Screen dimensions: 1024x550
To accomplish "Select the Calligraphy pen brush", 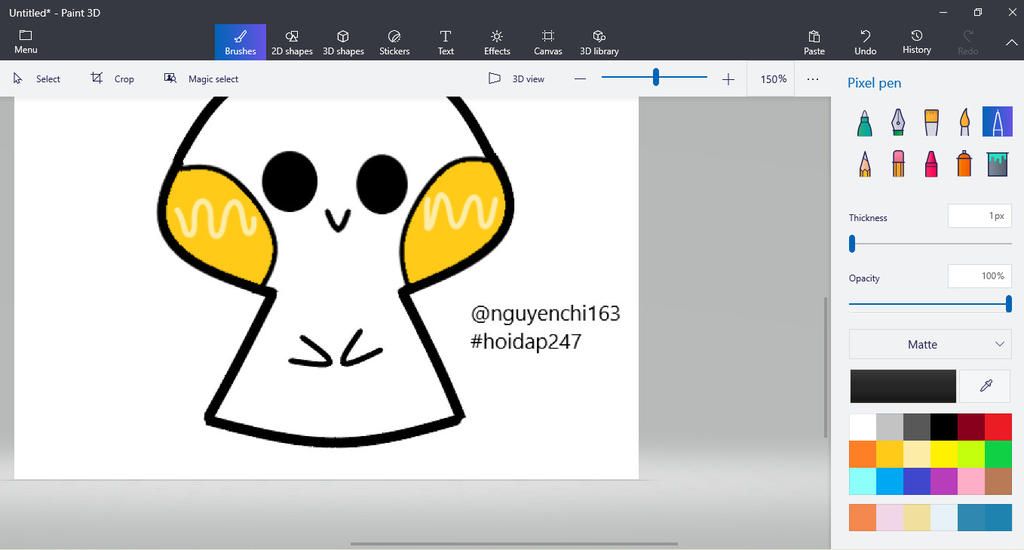I will coord(898,122).
